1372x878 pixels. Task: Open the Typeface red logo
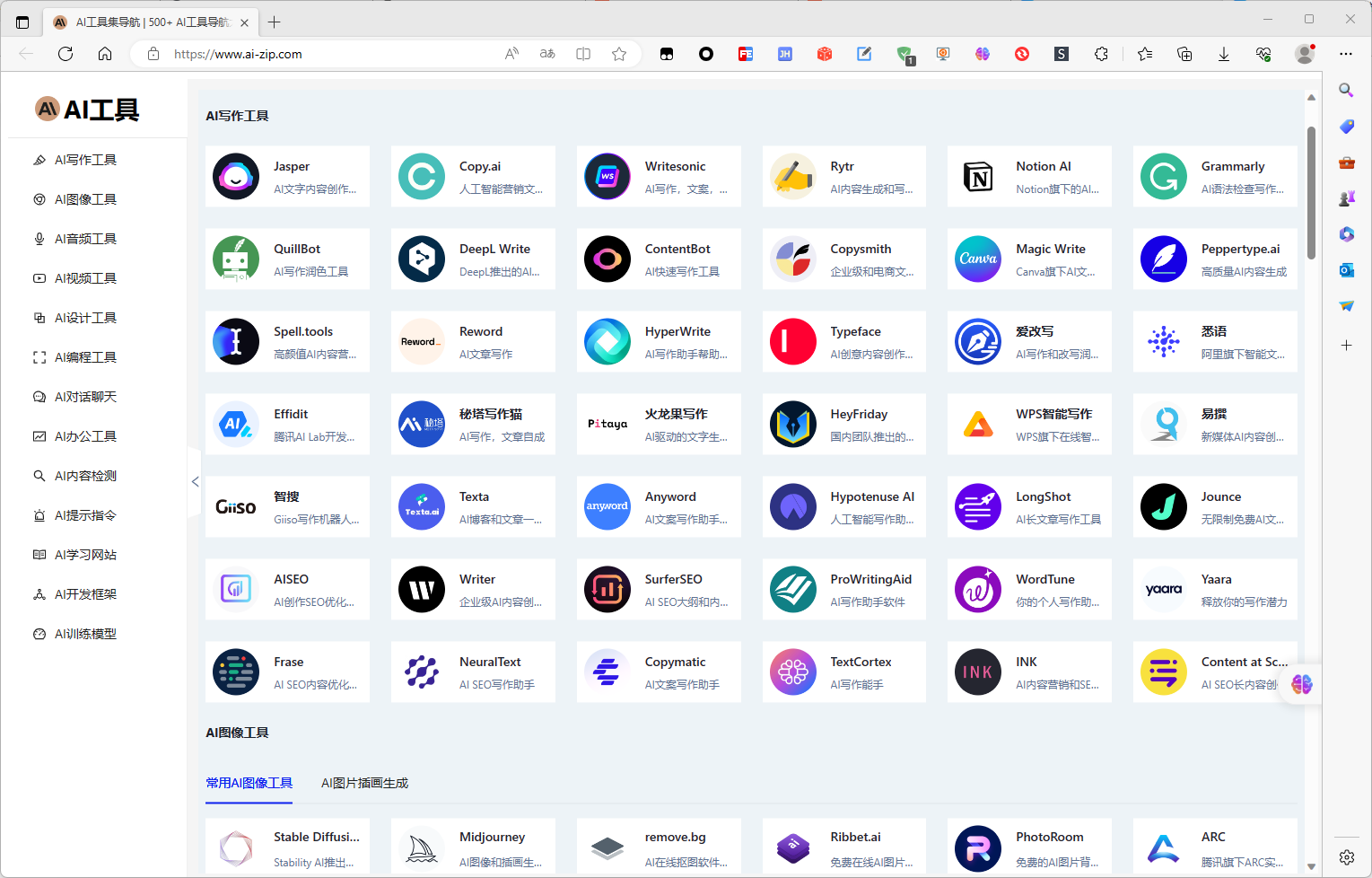[x=793, y=342]
